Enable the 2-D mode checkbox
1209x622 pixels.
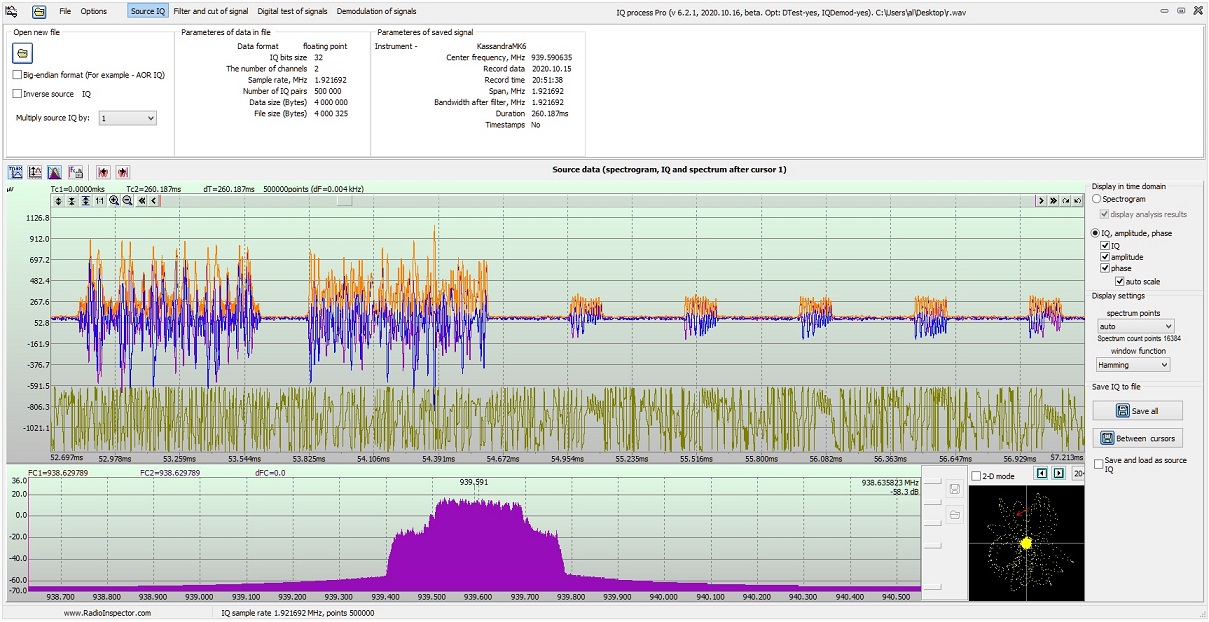pos(976,476)
